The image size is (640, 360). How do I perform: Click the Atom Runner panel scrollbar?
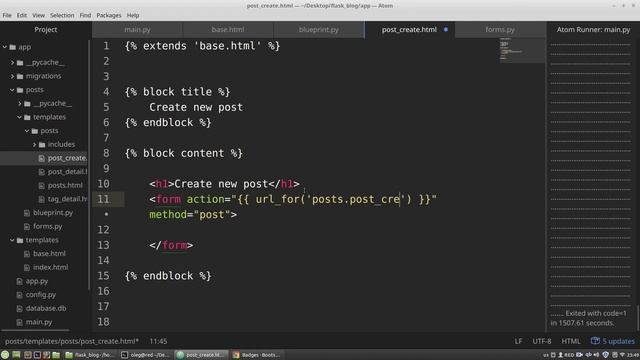(x=638, y=318)
